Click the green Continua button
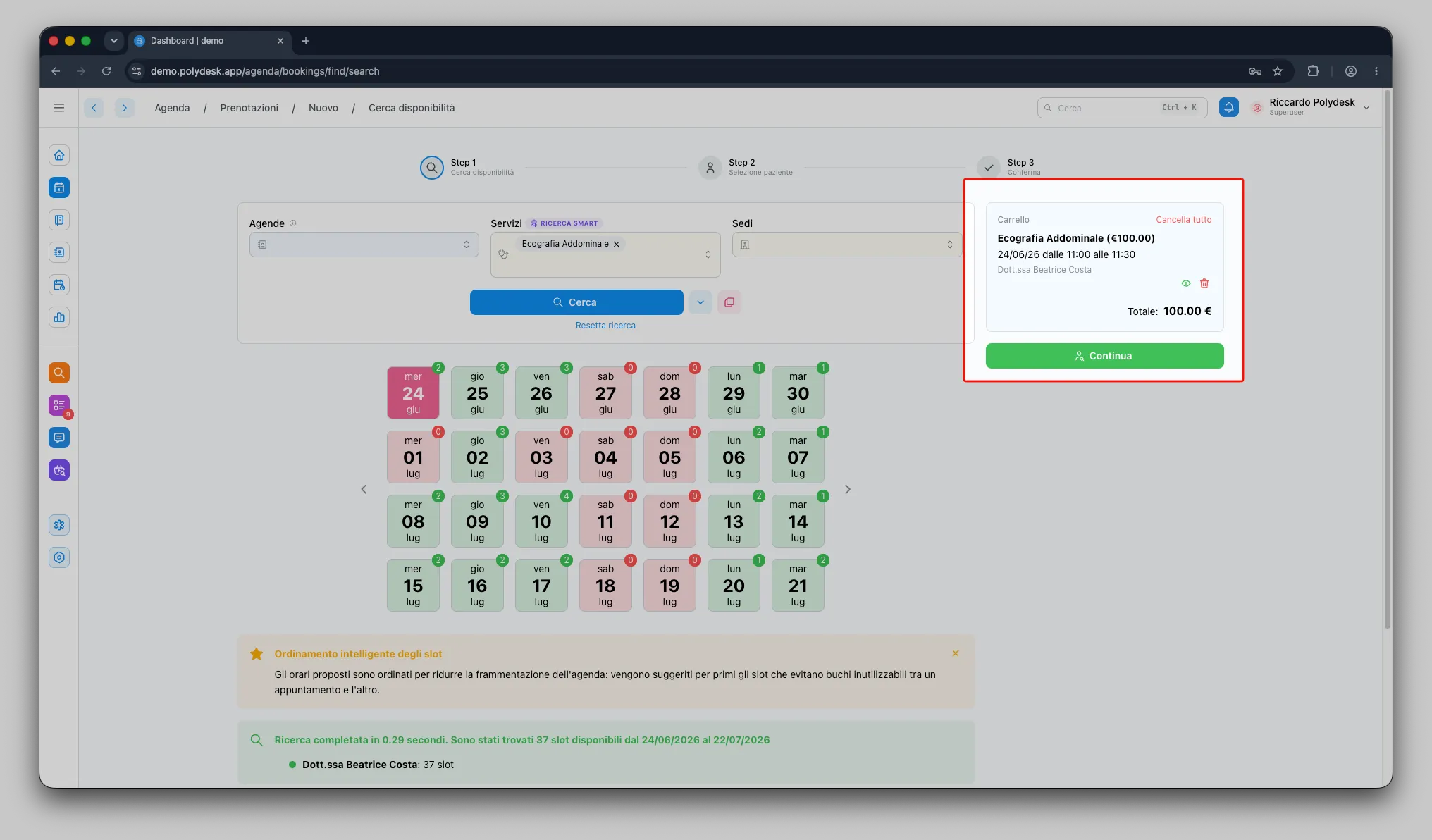The image size is (1432, 840). 1104,356
